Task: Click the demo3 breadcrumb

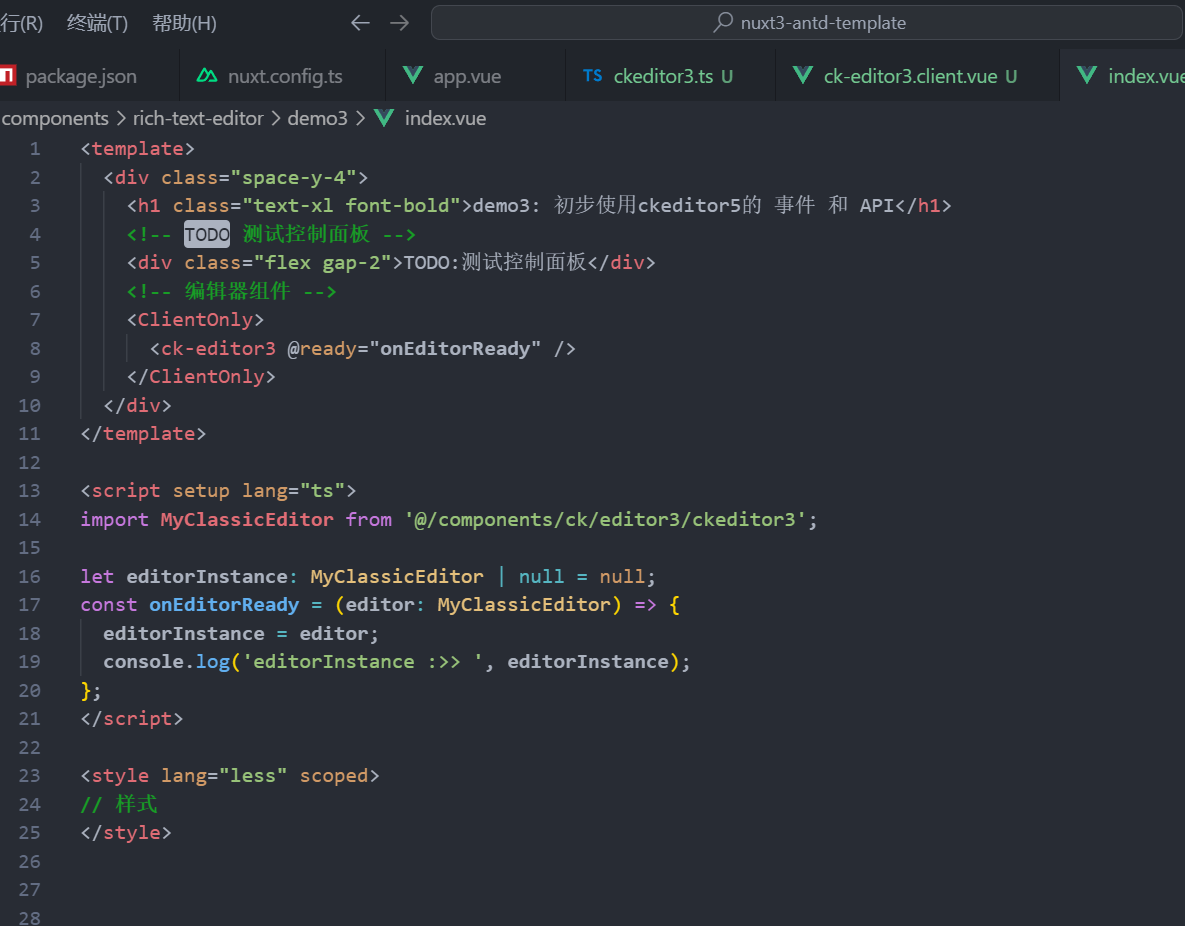Action: [x=317, y=119]
